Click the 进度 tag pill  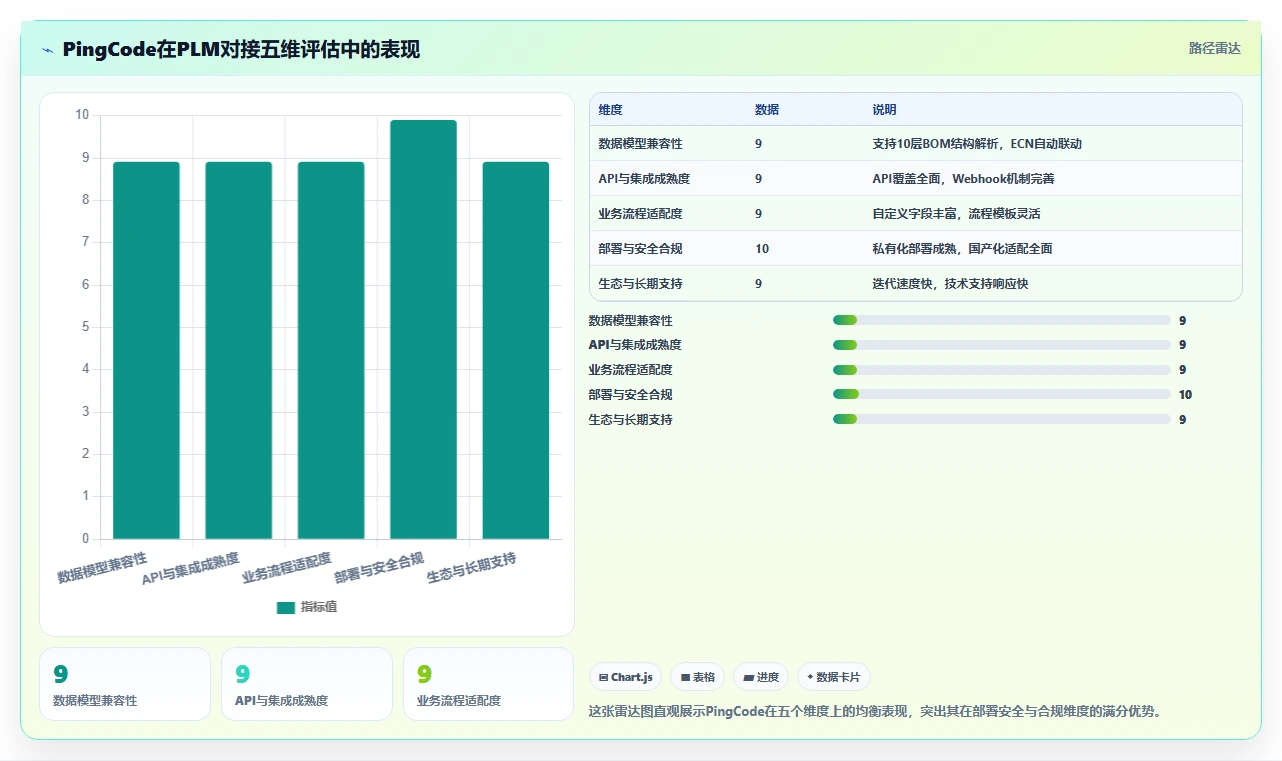pos(761,677)
